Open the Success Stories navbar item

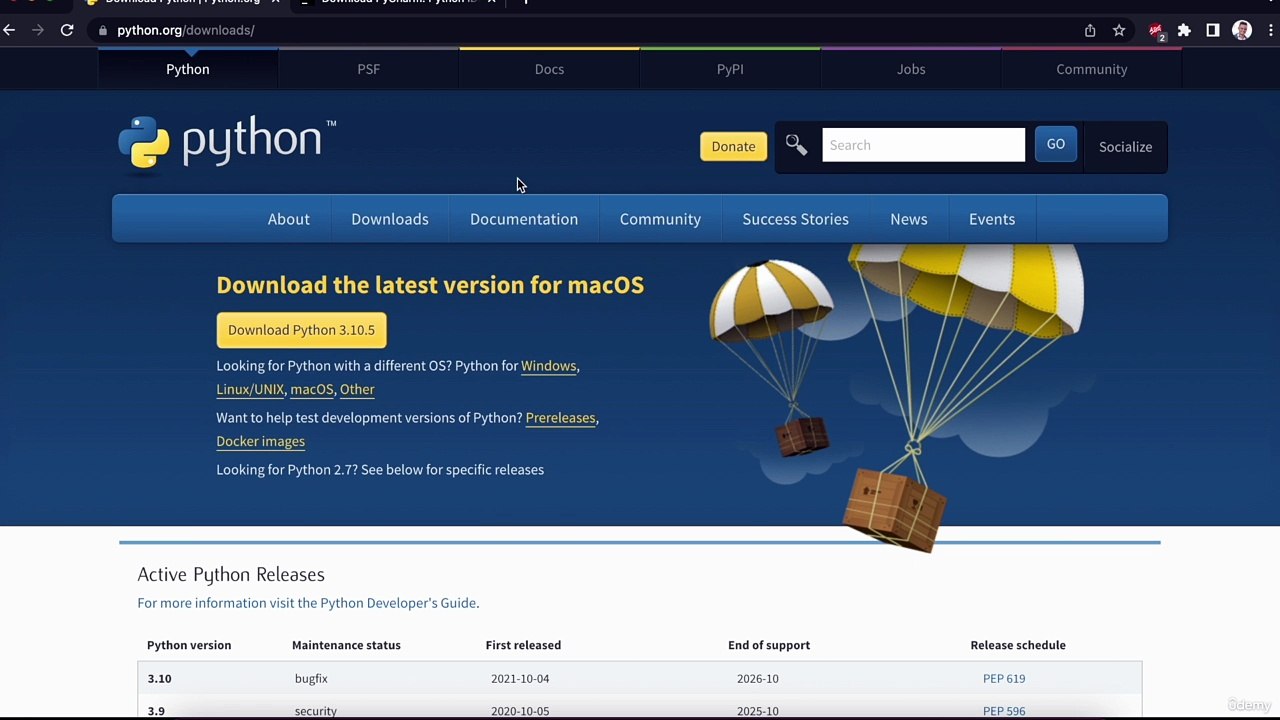click(x=795, y=219)
